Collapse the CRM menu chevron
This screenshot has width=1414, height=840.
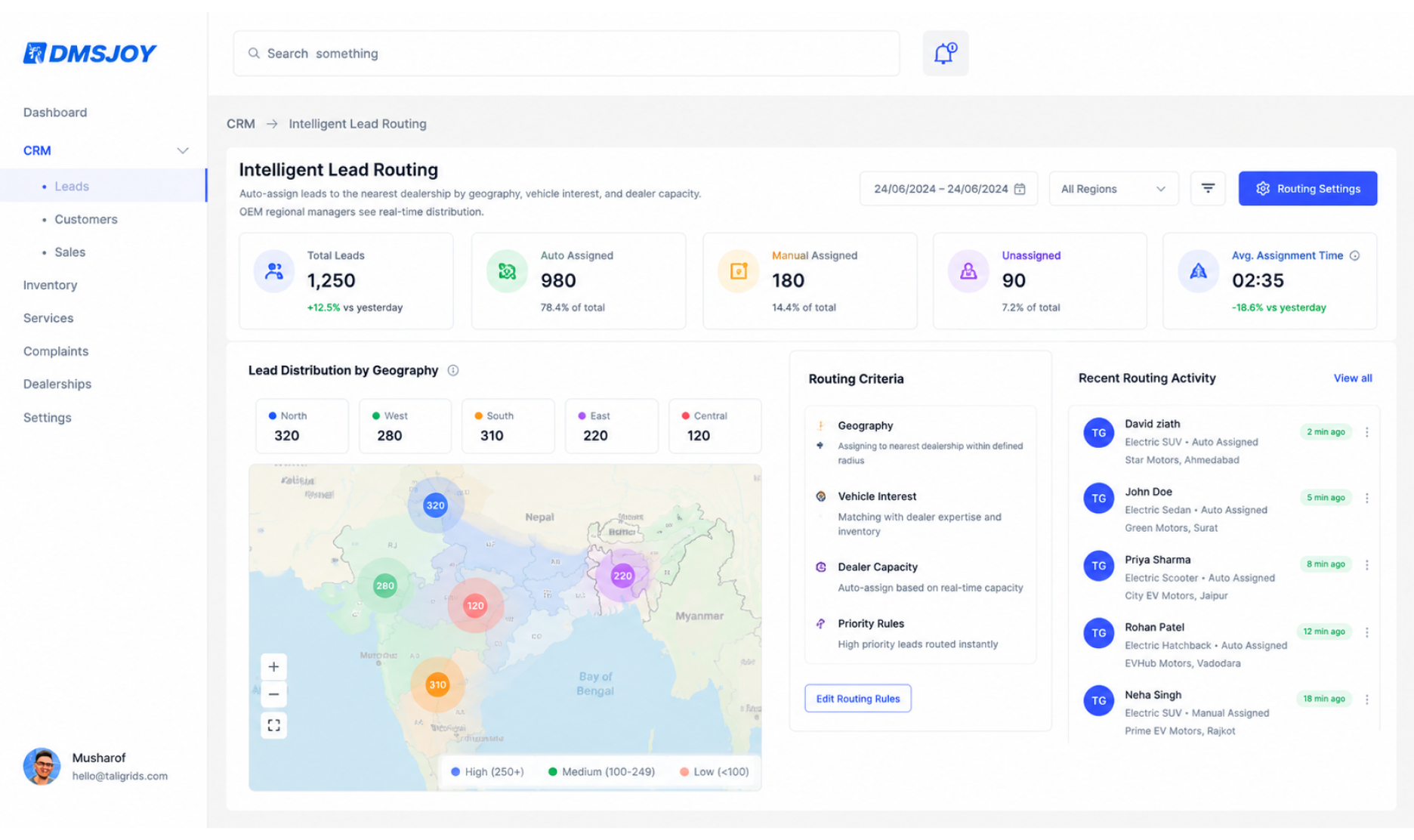tap(183, 150)
